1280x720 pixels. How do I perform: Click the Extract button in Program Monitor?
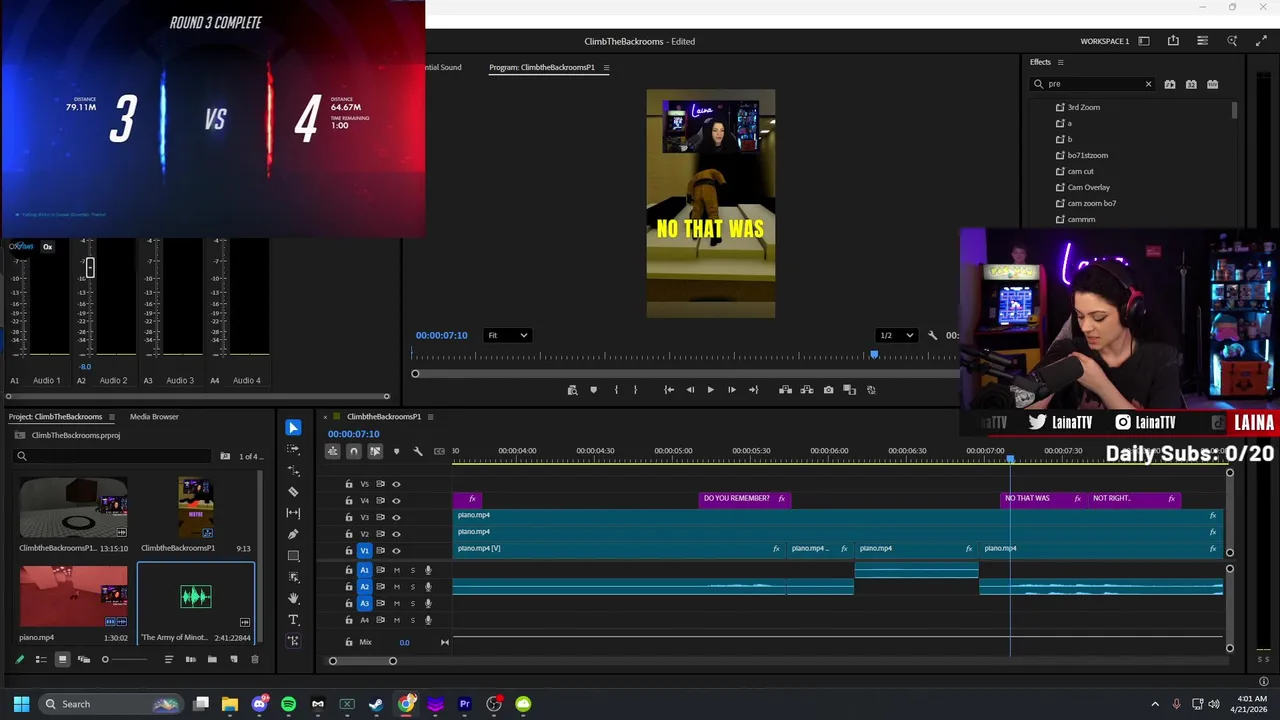(x=806, y=390)
